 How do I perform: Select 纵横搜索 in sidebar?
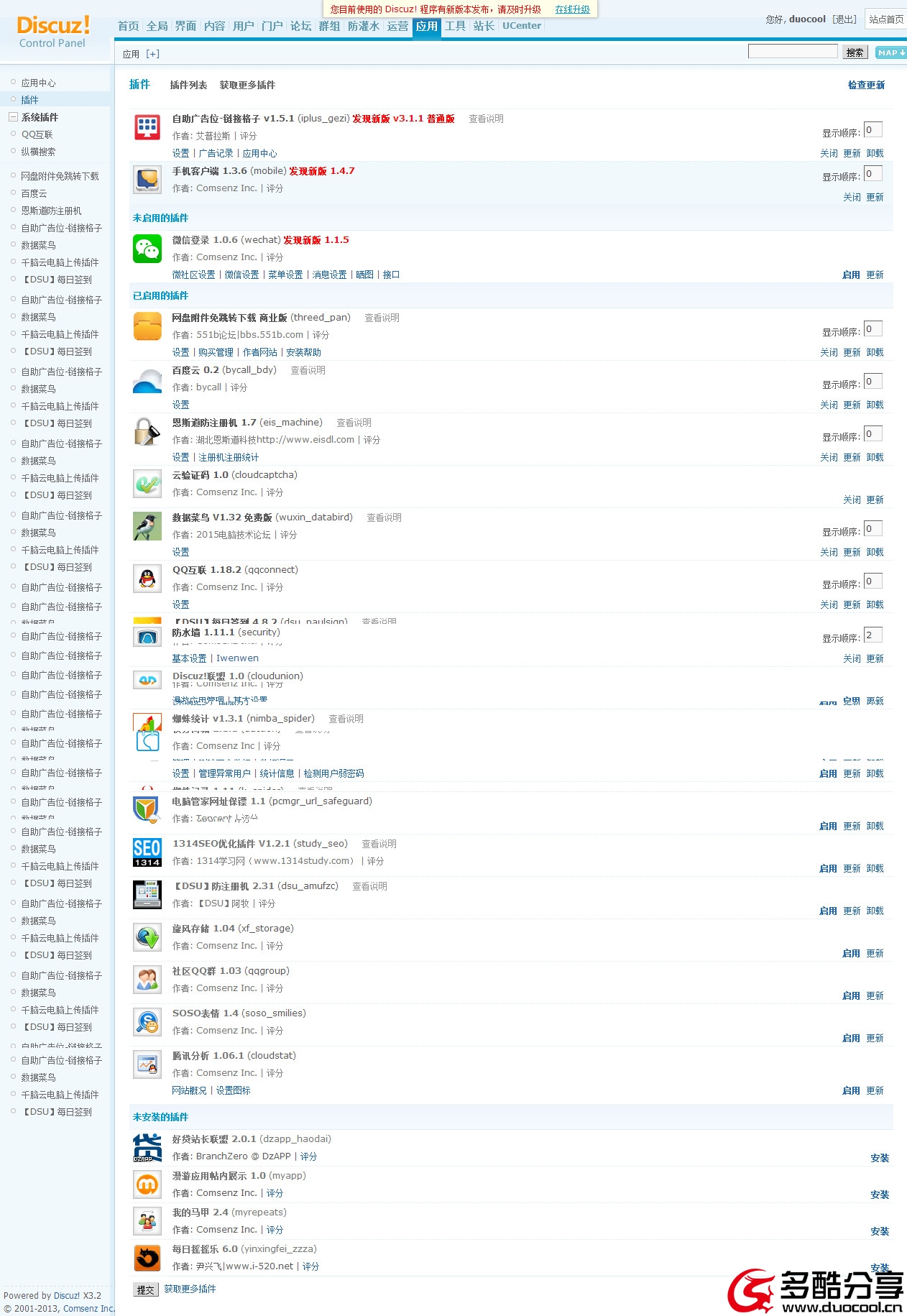[x=38, y=152]
